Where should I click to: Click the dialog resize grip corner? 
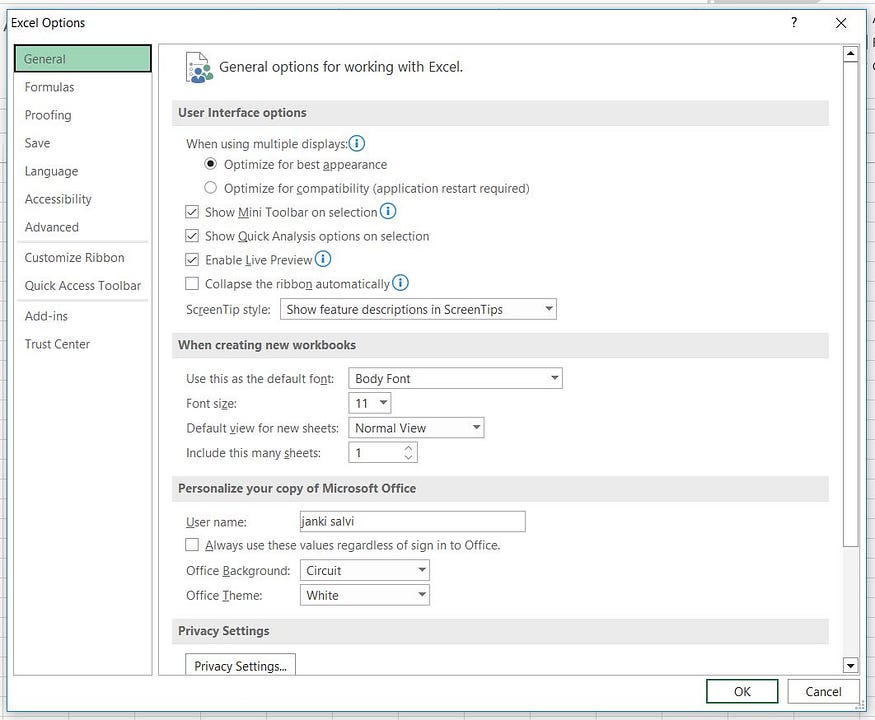pos(859,705)
